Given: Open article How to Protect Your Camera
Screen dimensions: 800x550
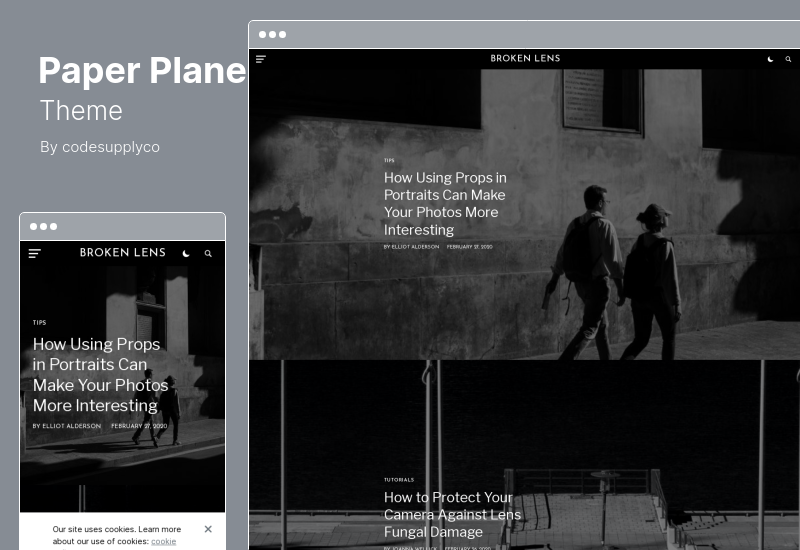Looking at the screenshot, I should pos(452,514).
